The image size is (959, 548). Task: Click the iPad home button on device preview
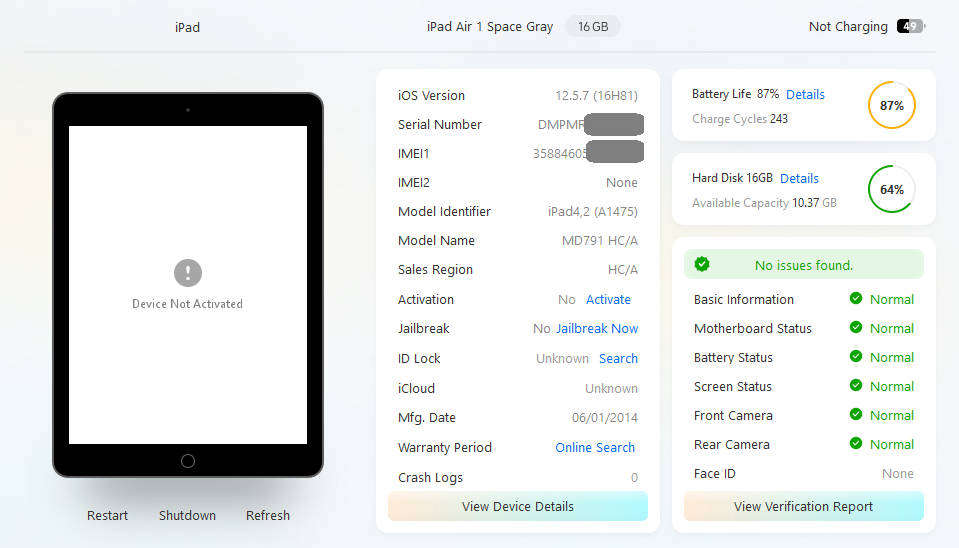point(188,461)
